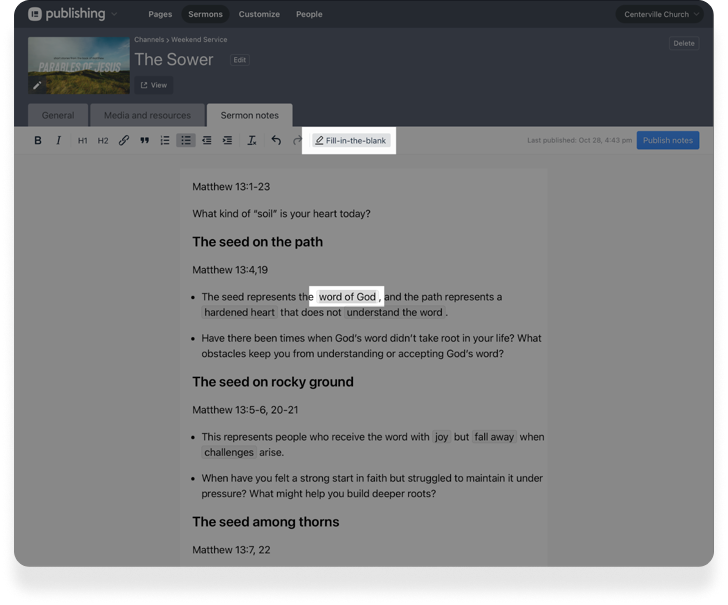Viewport: 728px width, 605px height.
Task: Click the Fill-in-the-blank toolbar button
Action: pos(351,140)
